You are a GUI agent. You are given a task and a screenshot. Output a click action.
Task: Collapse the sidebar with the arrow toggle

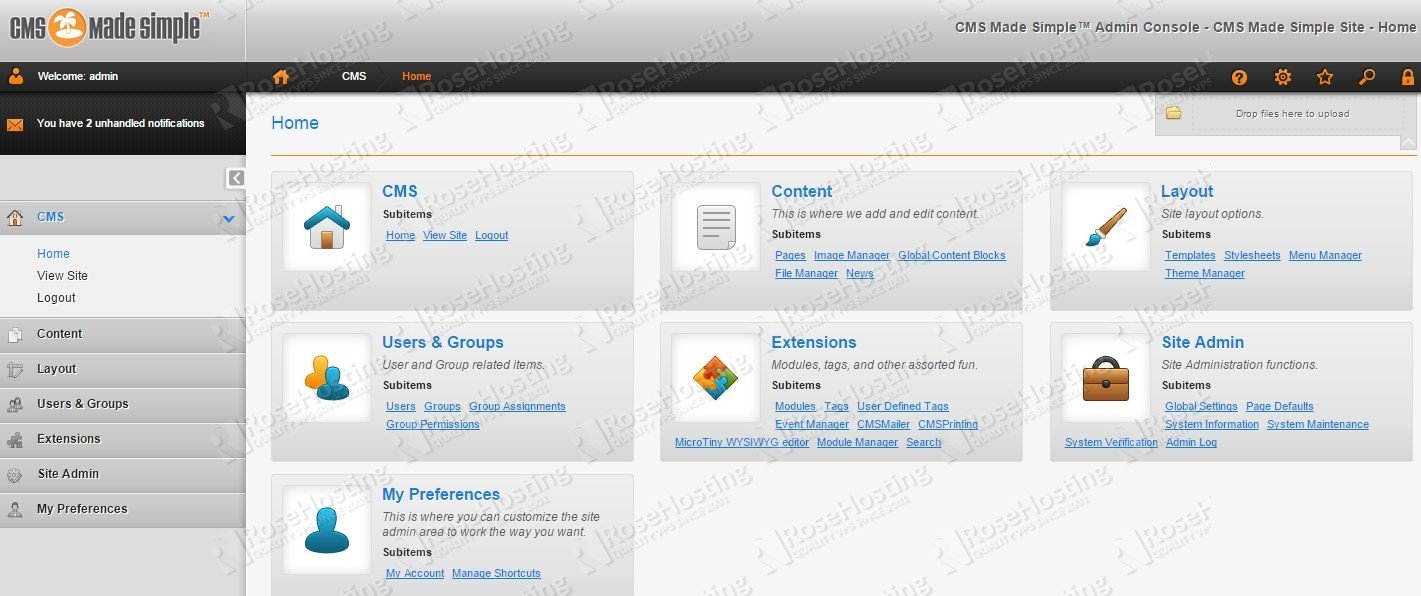[x=236, y=178]
